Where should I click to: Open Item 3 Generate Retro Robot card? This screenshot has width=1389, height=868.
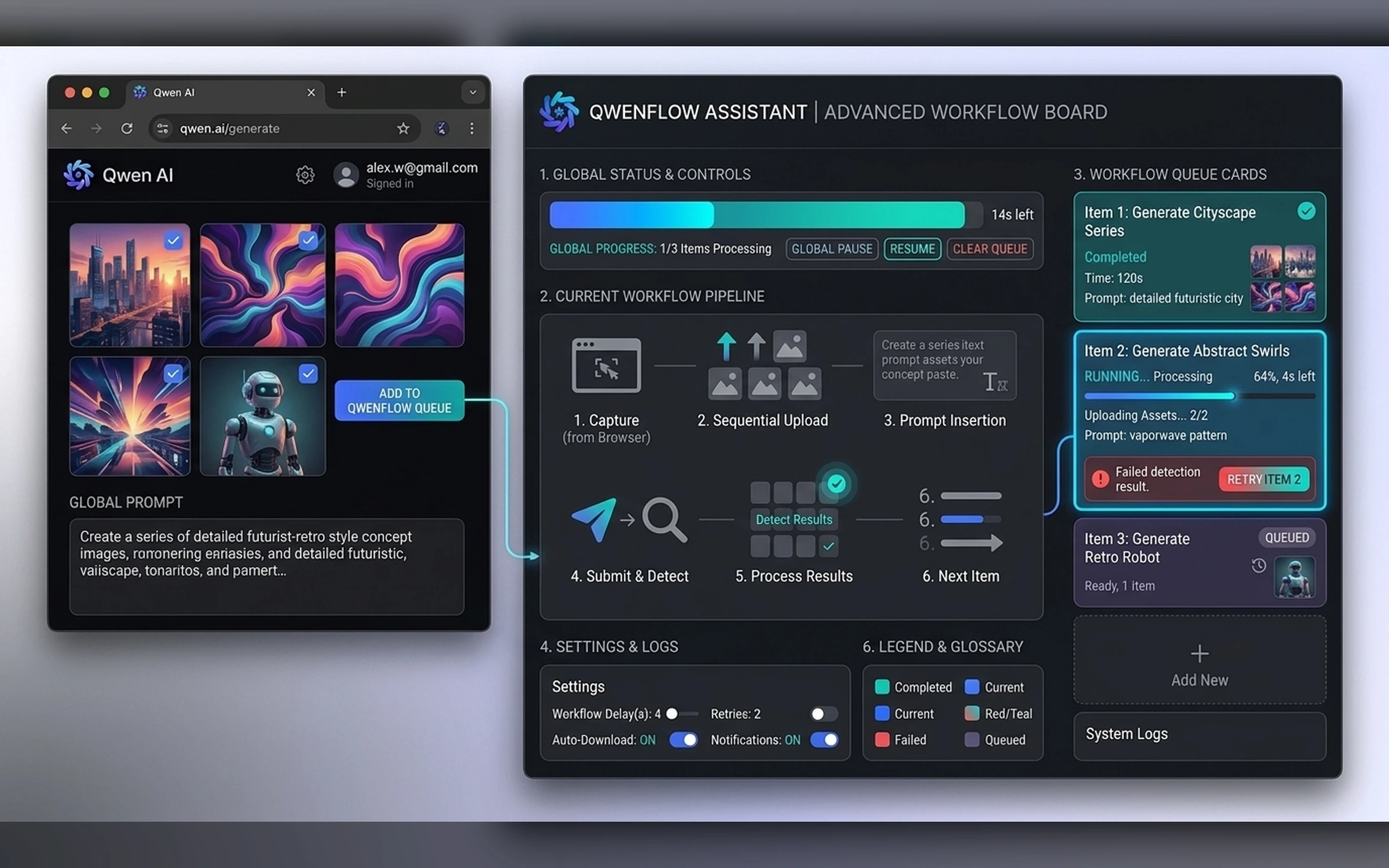click(x=1199, y=562)
